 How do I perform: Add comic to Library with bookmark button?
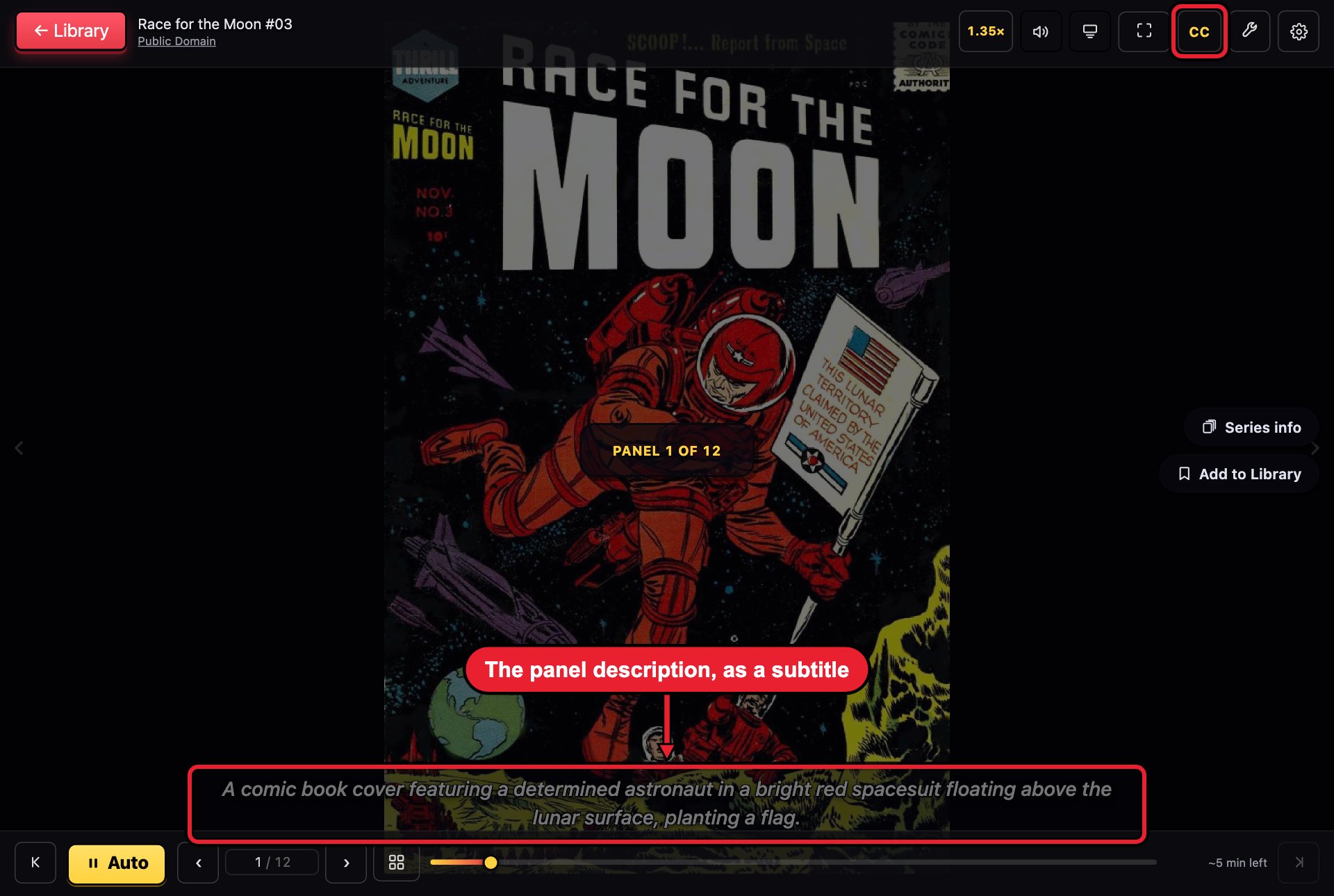(x=1239, y=474)
